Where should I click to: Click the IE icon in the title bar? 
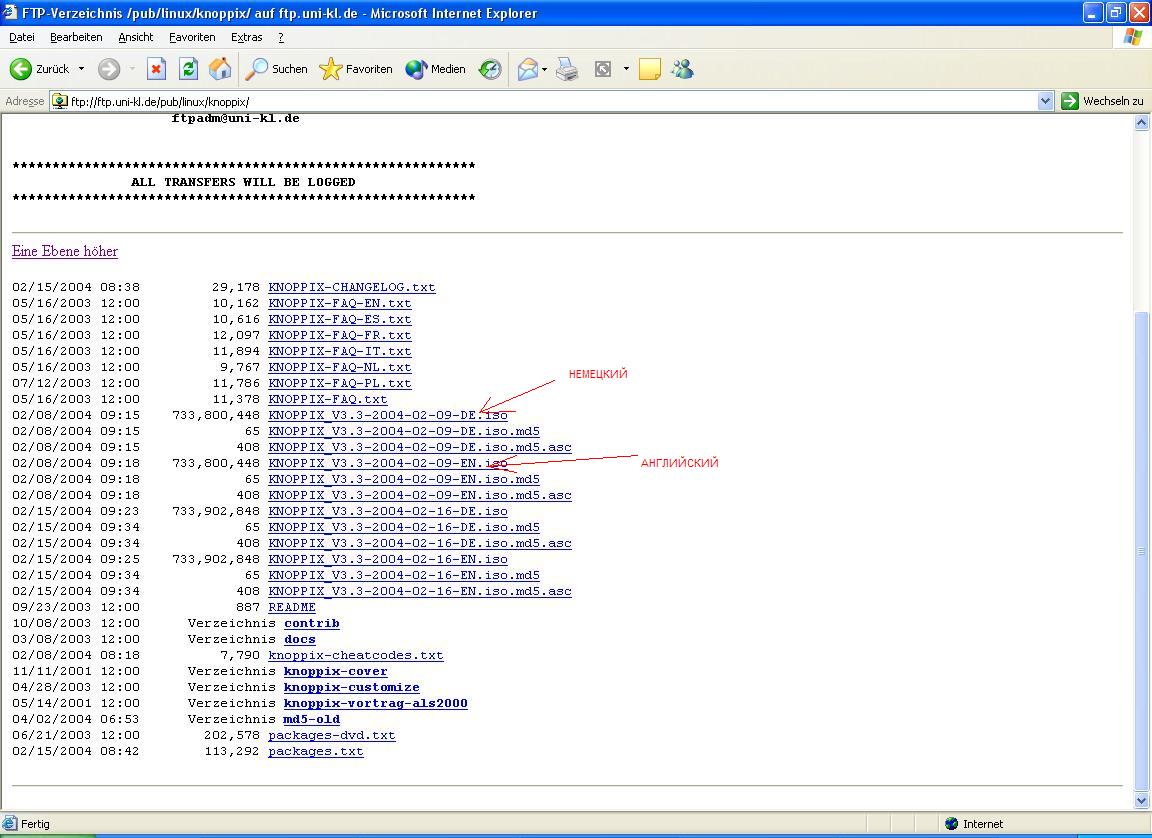coord(10,12)
